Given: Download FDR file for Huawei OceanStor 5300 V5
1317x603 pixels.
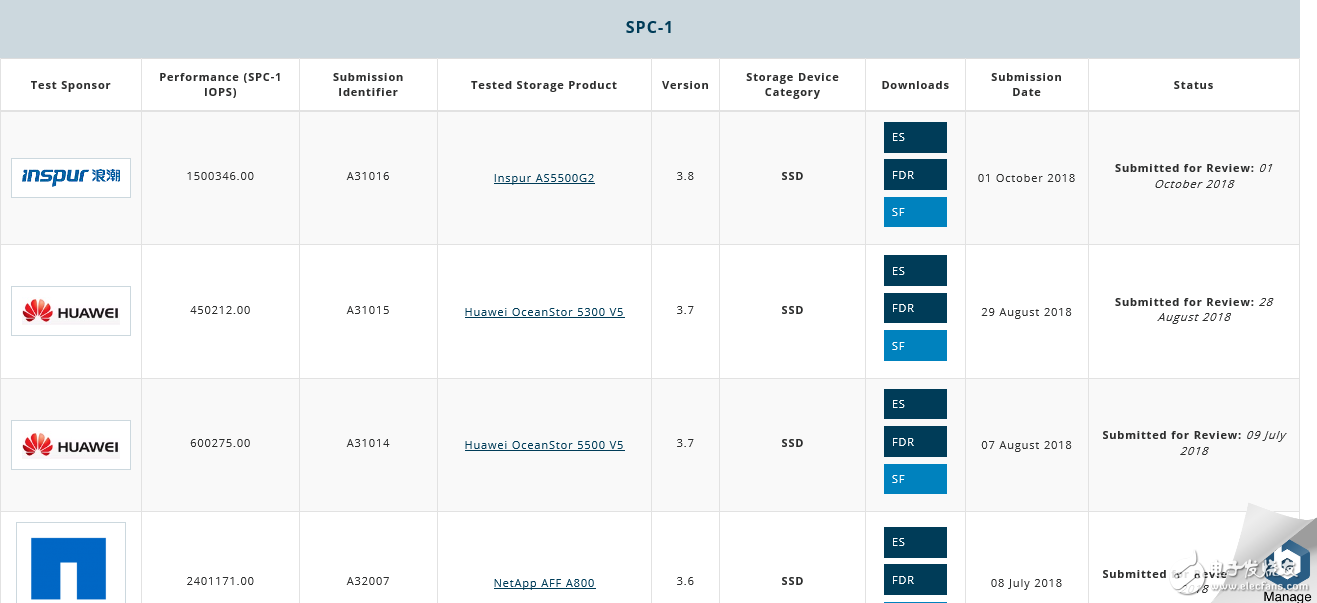Looking at the screenshot, I should (x=914, y=308).
